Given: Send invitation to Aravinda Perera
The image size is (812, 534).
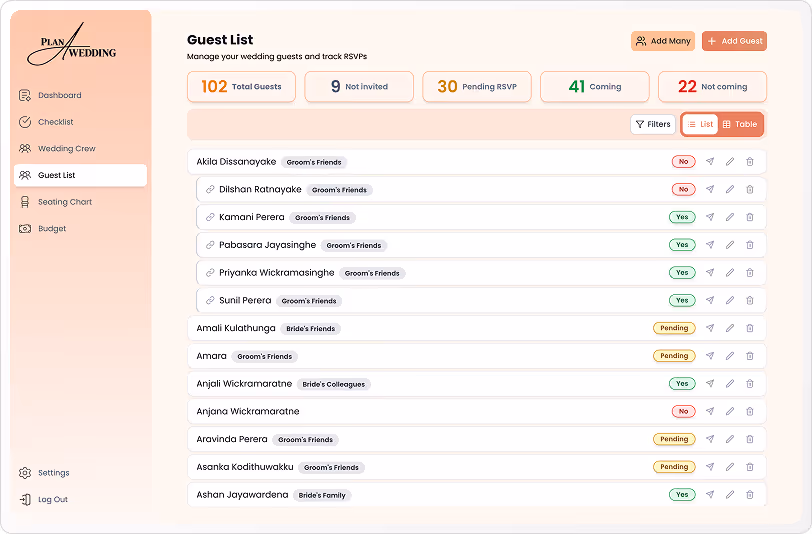Looking at the screenshot, I should click(x=710, y=439).
